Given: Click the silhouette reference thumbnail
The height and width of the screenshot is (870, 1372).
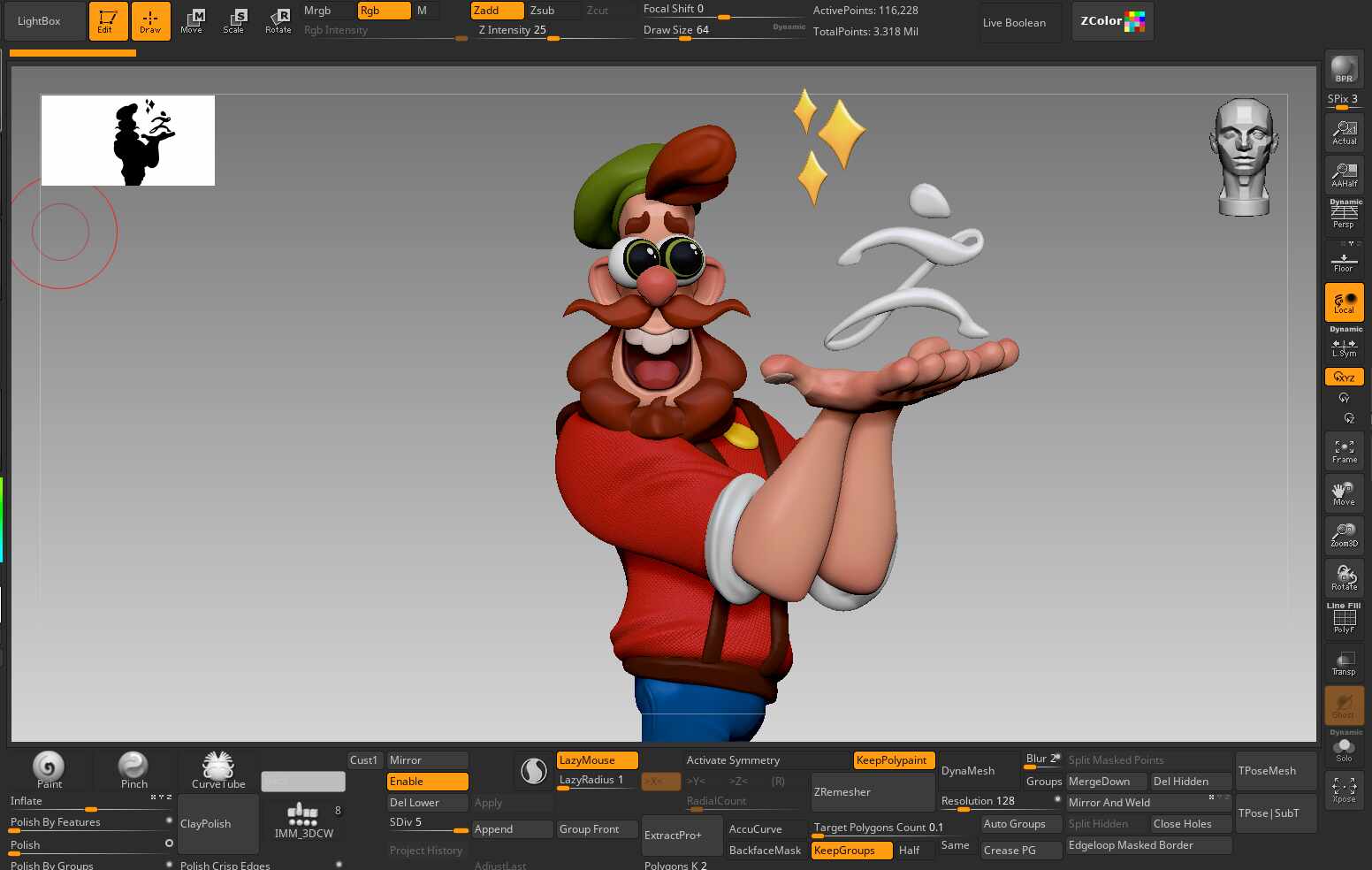Looking at the screenshot, I should click(x=128, y=141).
